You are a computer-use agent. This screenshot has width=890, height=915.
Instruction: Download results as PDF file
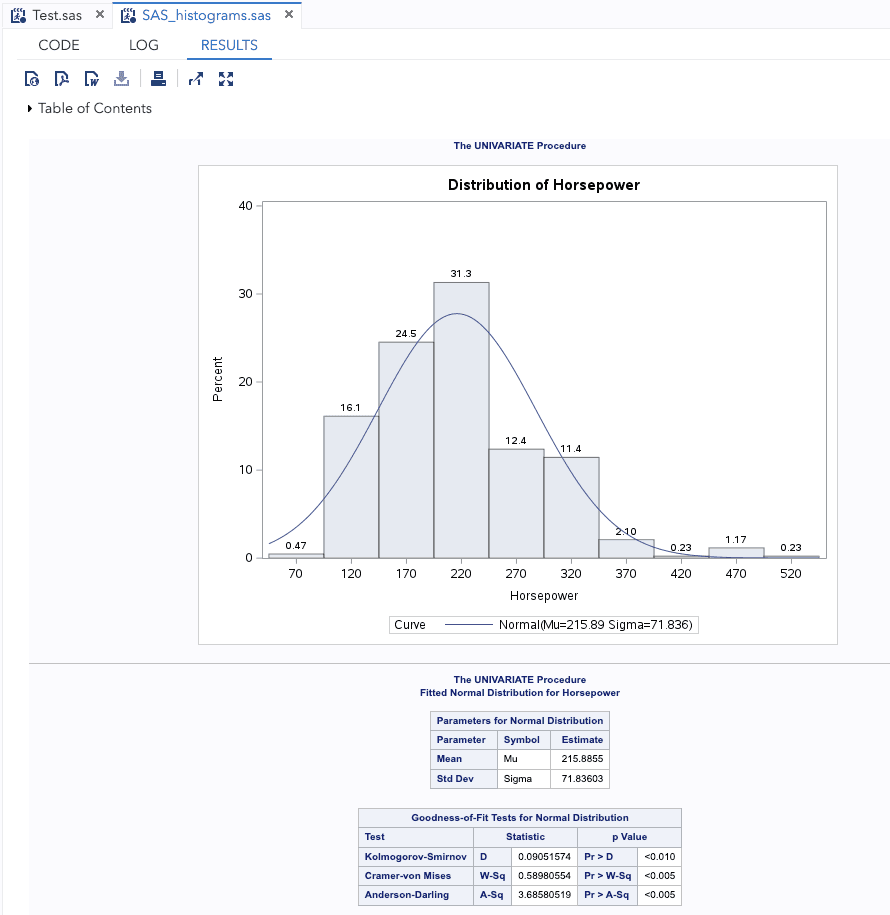(x=62, y=79)
